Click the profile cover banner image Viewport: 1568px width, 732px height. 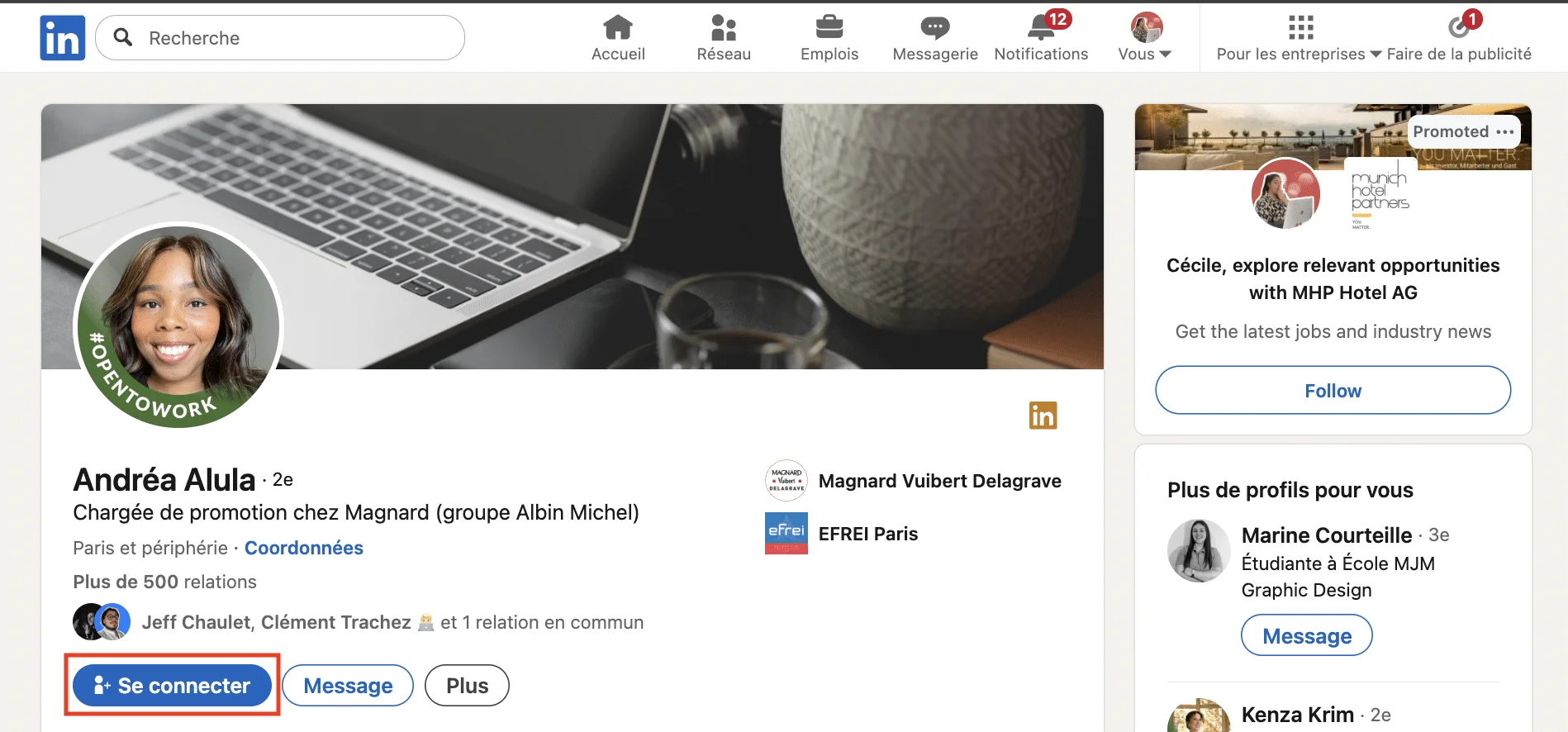pyautogui.click(x=573, y=236)
